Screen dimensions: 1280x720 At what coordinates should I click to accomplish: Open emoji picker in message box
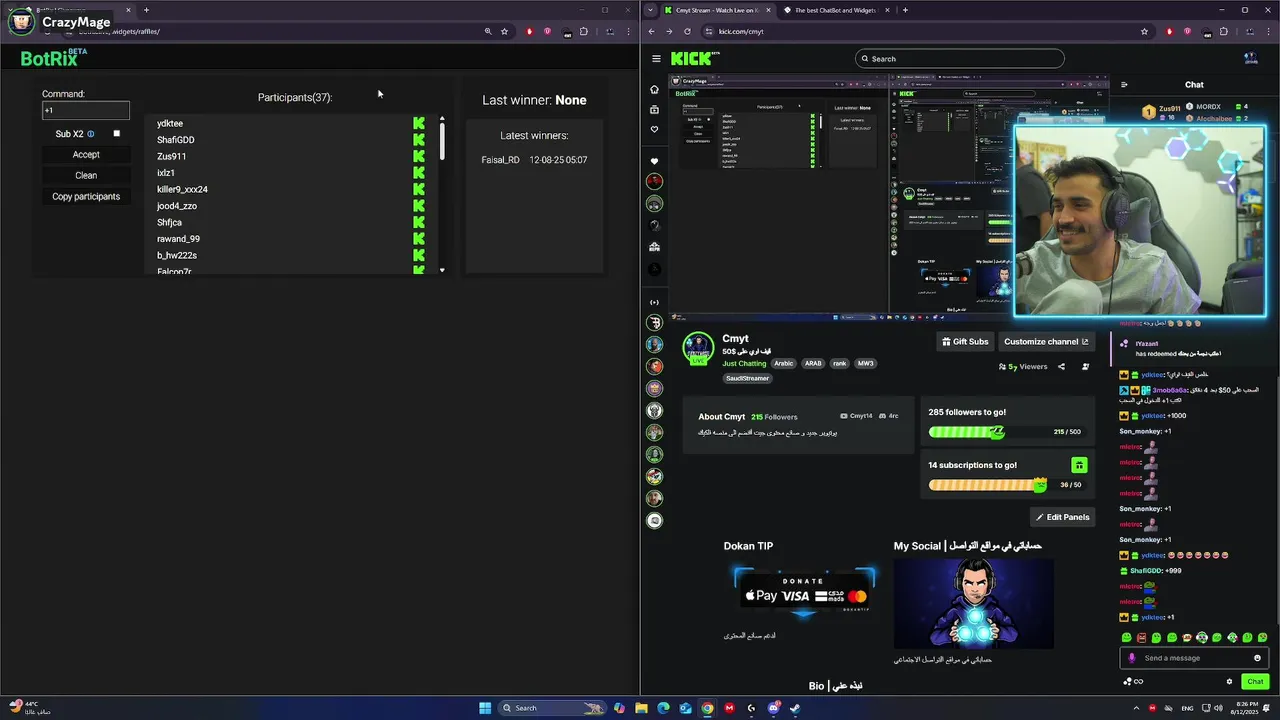(1257, 658)
